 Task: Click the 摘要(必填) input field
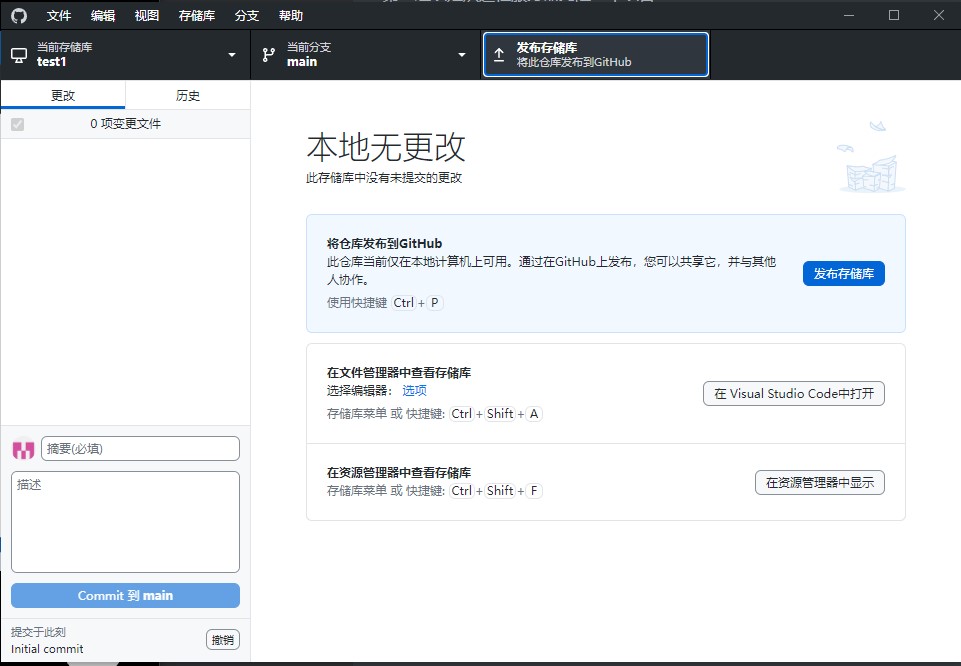tap(140, 449)
